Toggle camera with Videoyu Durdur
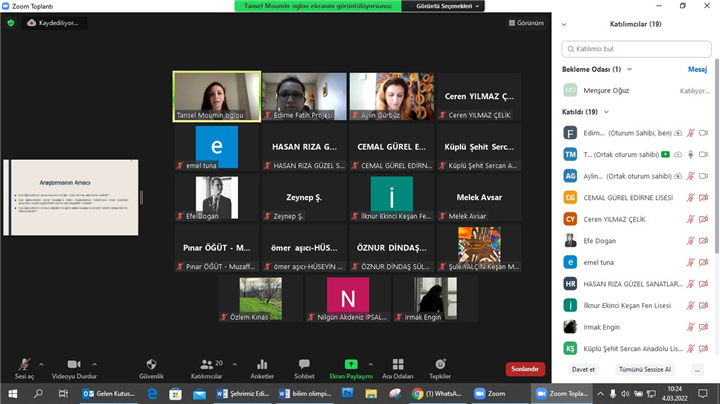Screen dimensions: 720x404 73,365
